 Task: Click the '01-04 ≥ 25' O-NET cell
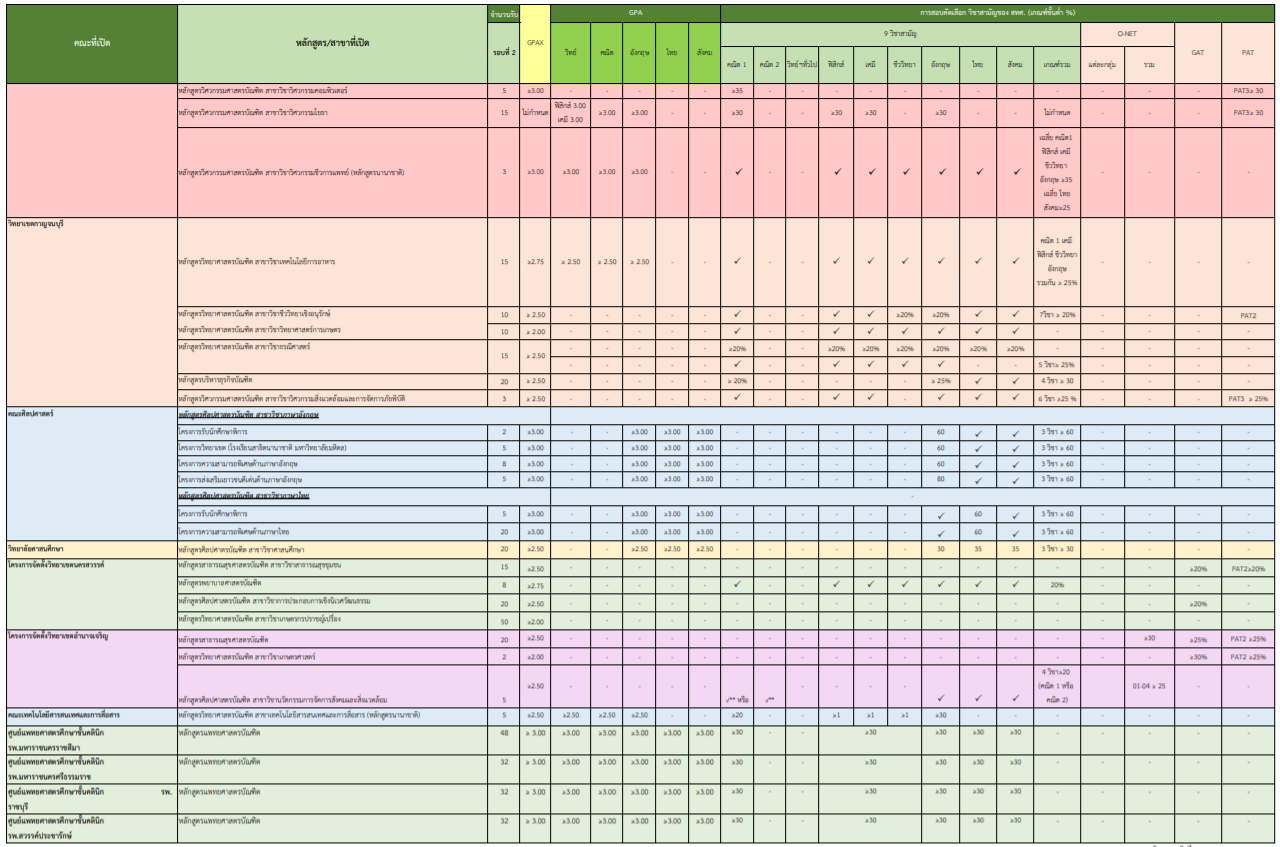point(1149,687)
